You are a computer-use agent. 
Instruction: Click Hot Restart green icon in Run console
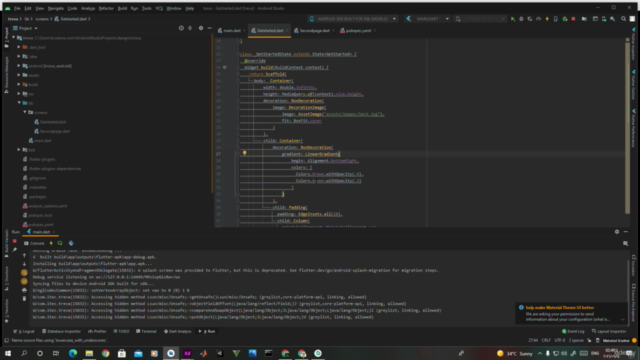(x=60, y=243)
